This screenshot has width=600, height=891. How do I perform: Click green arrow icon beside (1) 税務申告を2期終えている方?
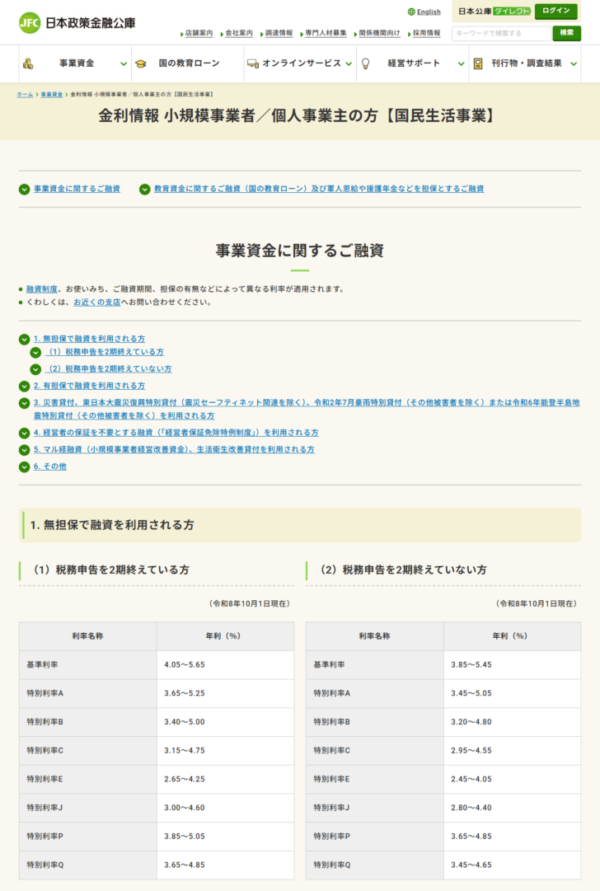tap(36, 352)
